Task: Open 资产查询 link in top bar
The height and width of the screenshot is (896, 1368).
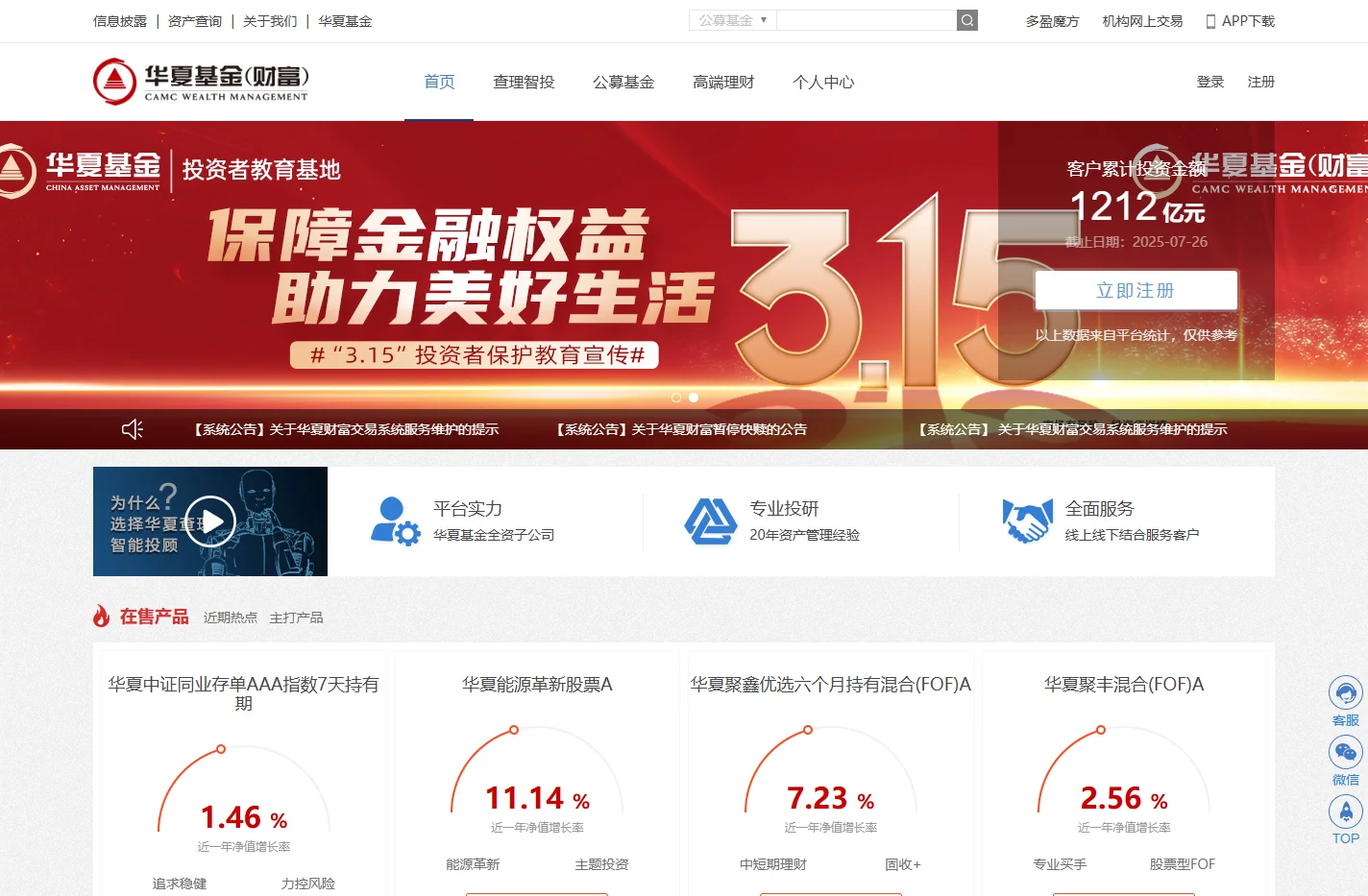Action: point(195,21)
